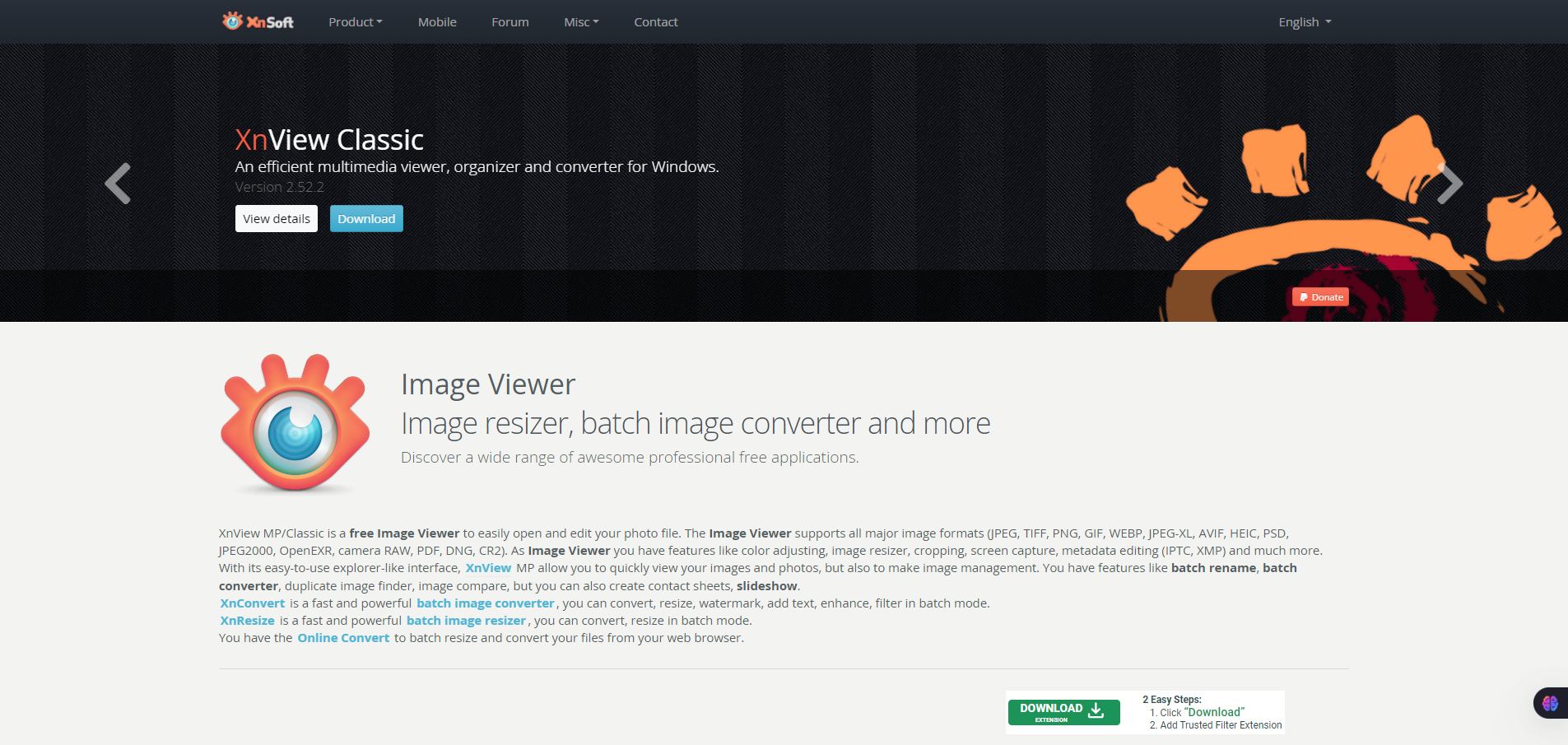Click the brain extension icon at right edge
The image size is (1568, 745).
tap(1551, 703)
